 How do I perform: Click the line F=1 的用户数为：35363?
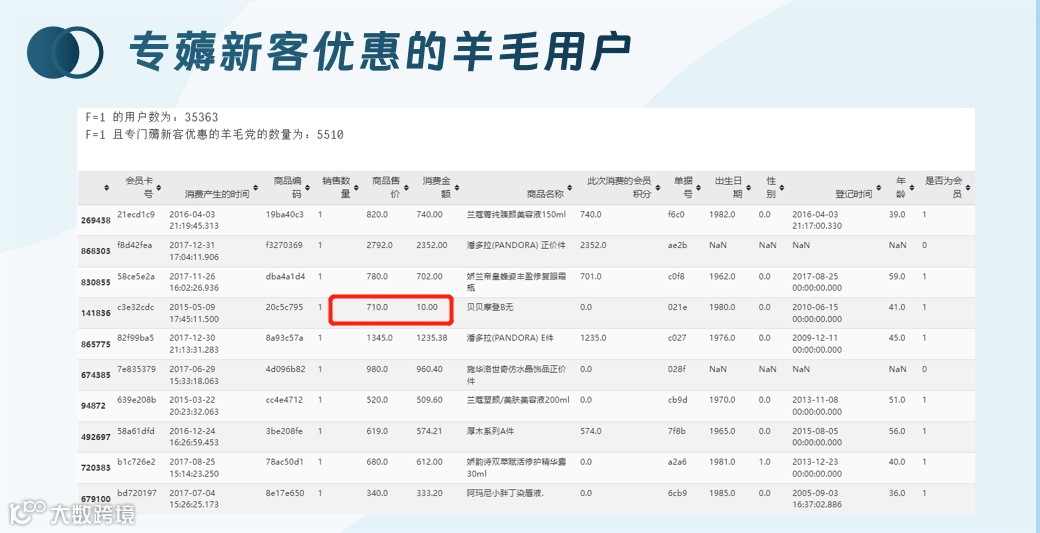click(x=152, y=117)
